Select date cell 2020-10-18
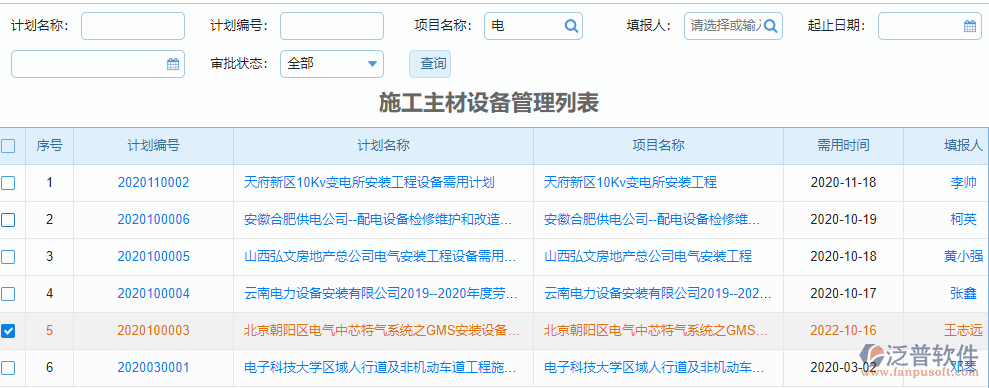Image resolution: width=989 pixels, height=388 pixels. 843,257
